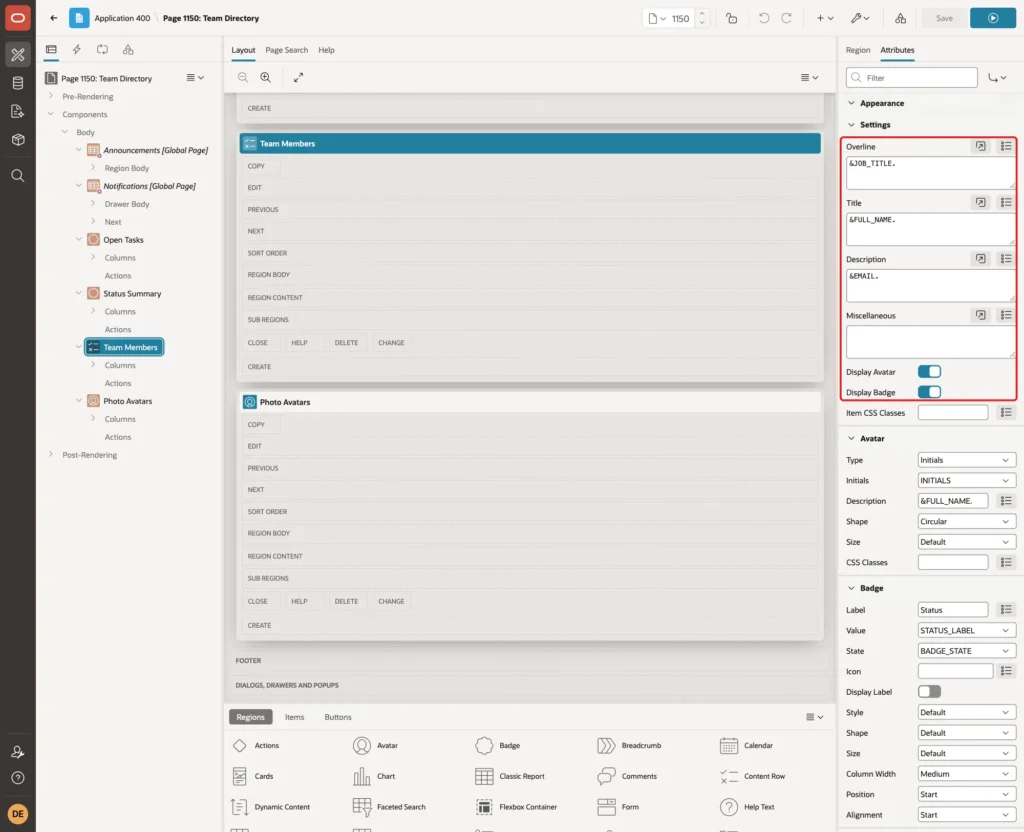The width and height of the screenshot is (1024, 832).
Task: Zoom in the layout view
Action: (x=266, y=77)
